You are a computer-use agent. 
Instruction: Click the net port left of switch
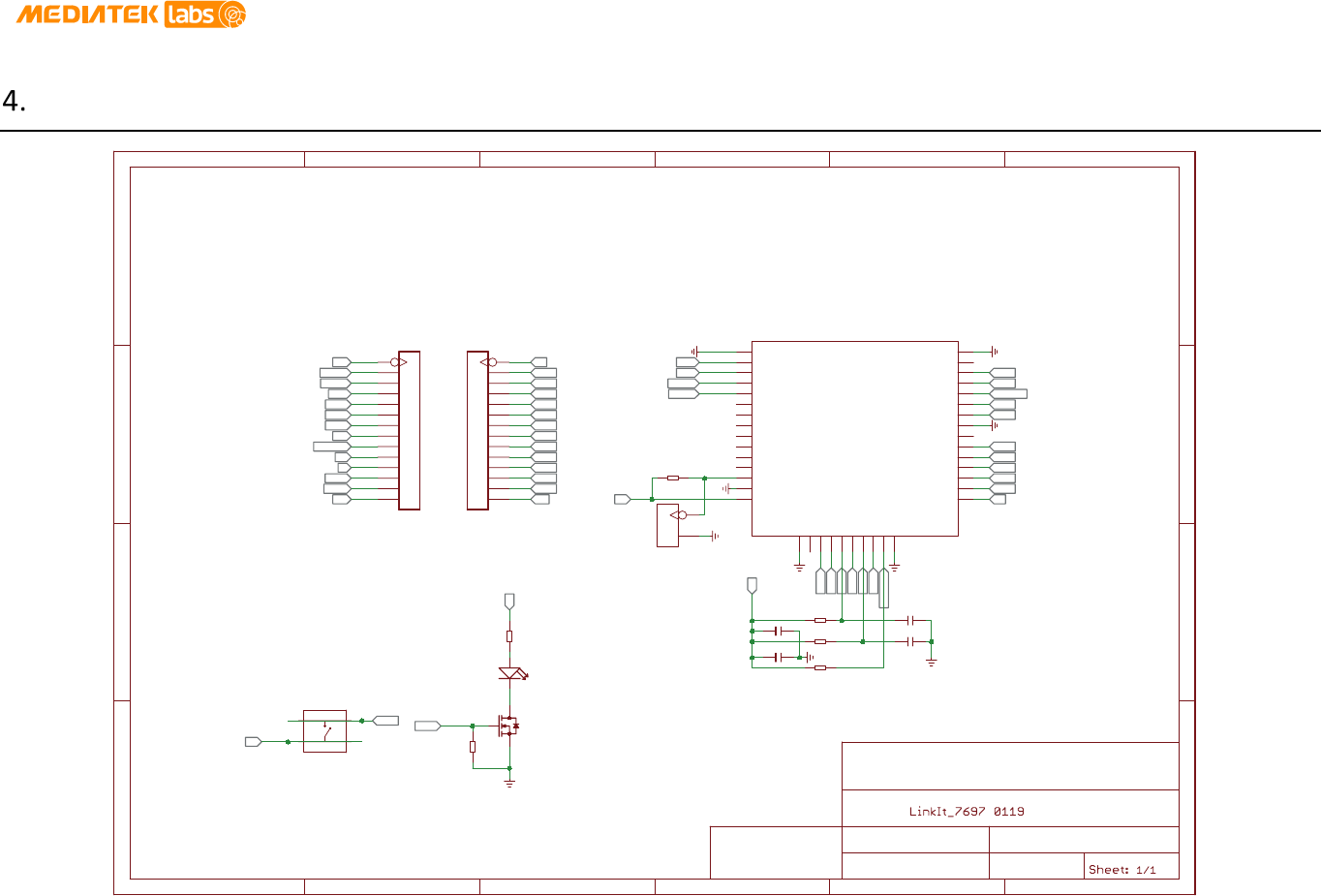(x=254, y=742)
